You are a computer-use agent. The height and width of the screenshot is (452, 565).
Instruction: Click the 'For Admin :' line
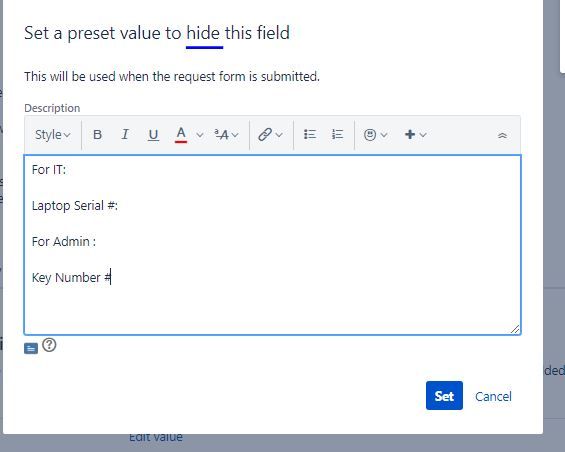[x=64, y=241]
